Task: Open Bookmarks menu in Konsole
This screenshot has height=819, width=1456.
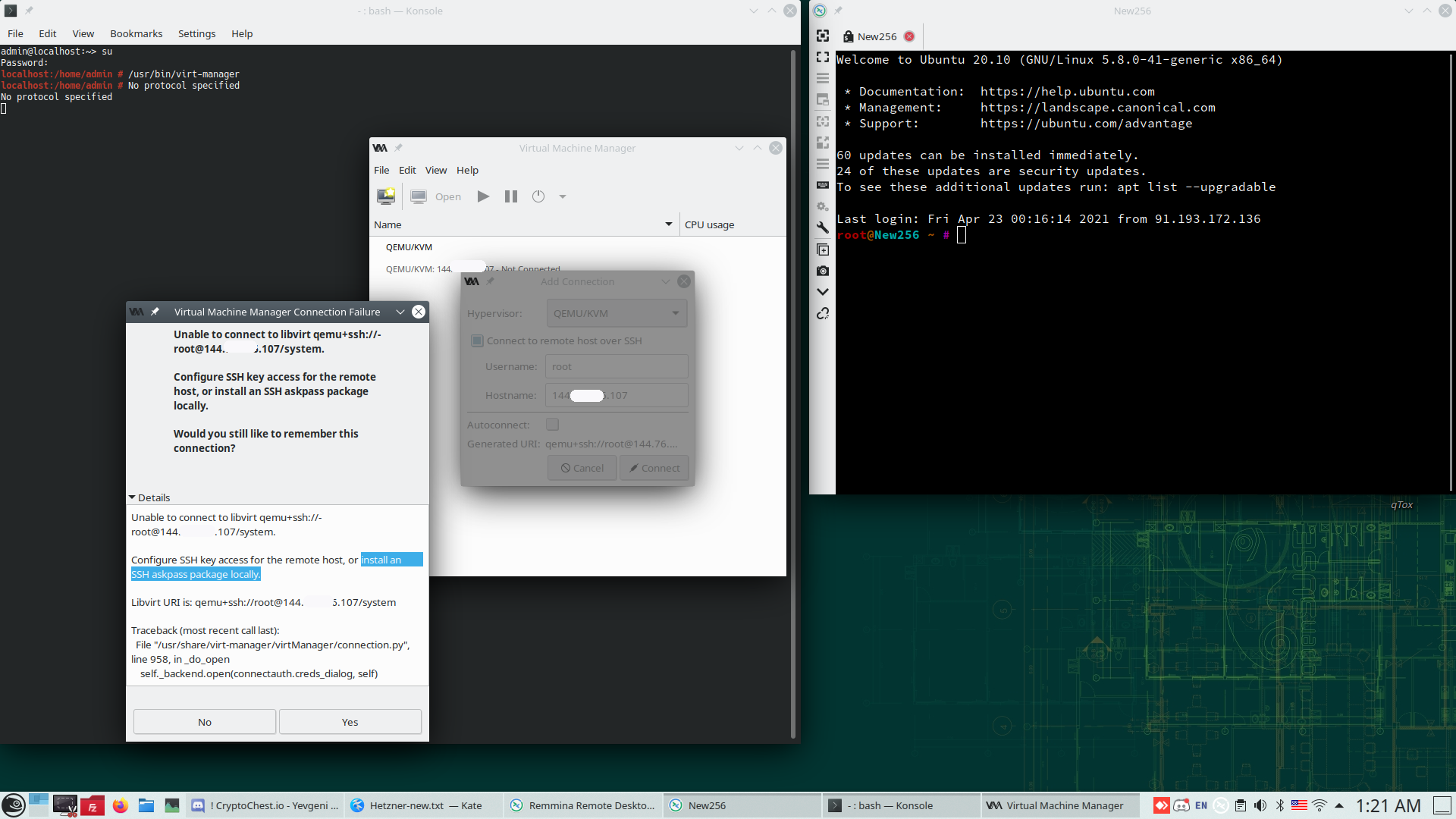Action: pyautogui.click(x=136, y=33)
